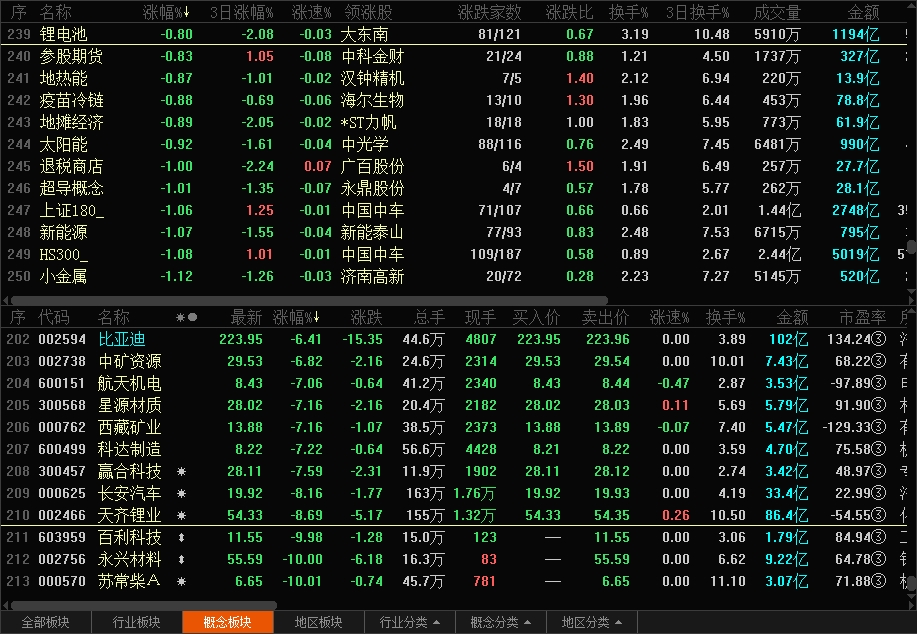Screen dimensions: 917x634
Task: Select the 上证180_ sector name
Action: [x=72, y=211]
